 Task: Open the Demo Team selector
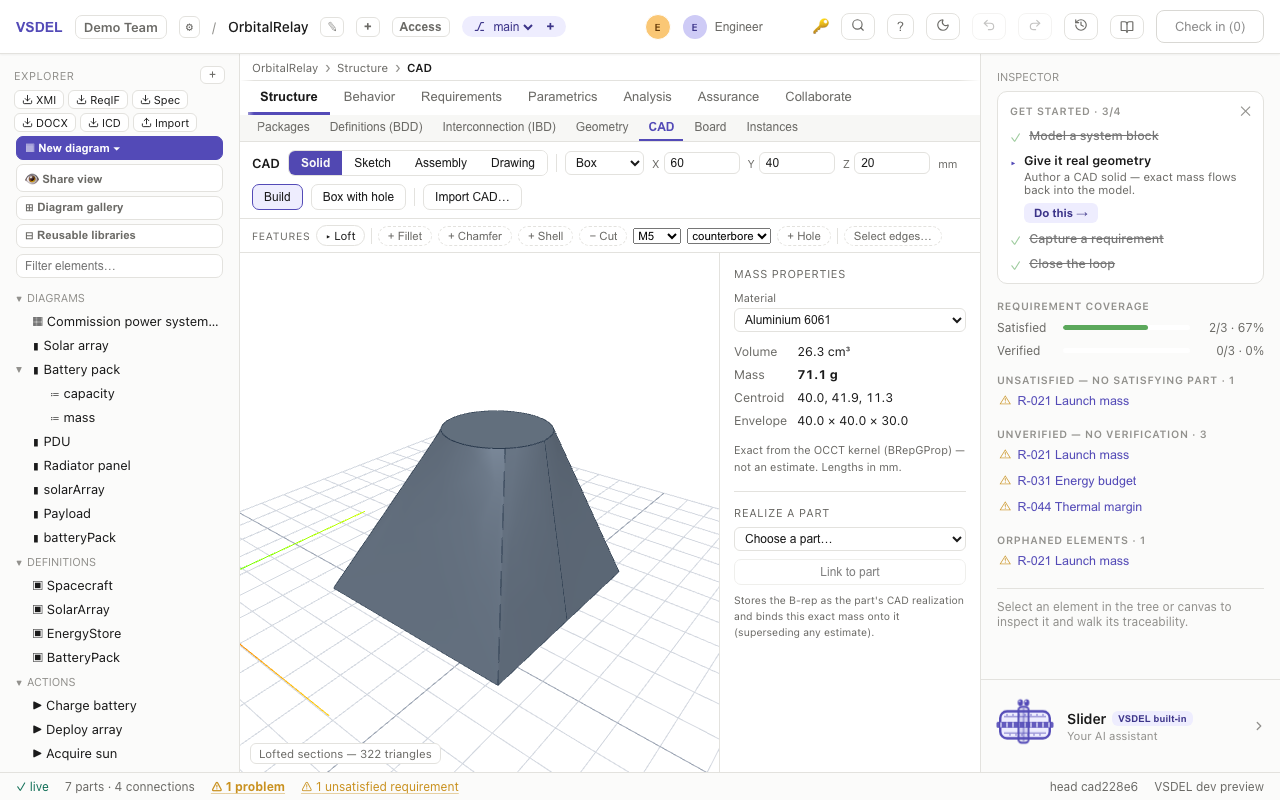(121, 27)
